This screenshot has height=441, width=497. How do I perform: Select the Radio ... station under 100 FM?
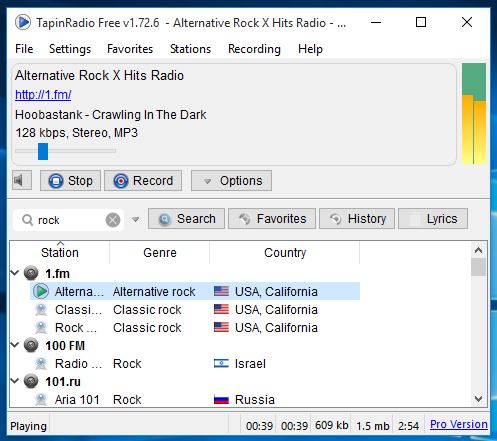click(195, 364)
